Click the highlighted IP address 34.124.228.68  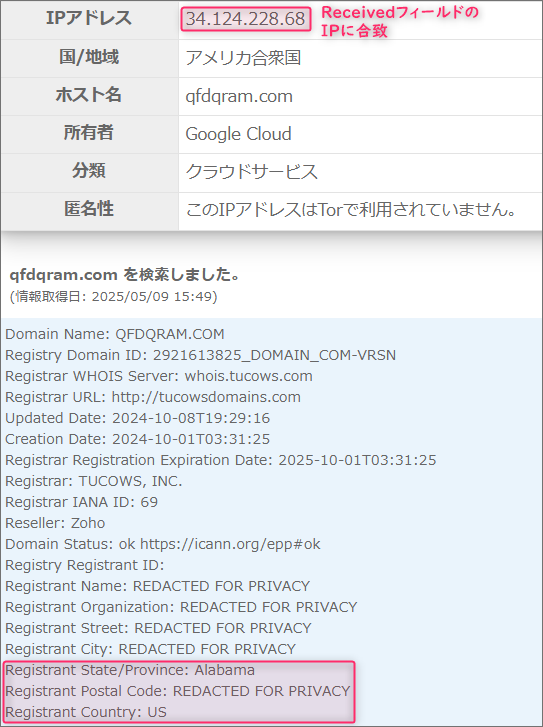click(245, 19)
